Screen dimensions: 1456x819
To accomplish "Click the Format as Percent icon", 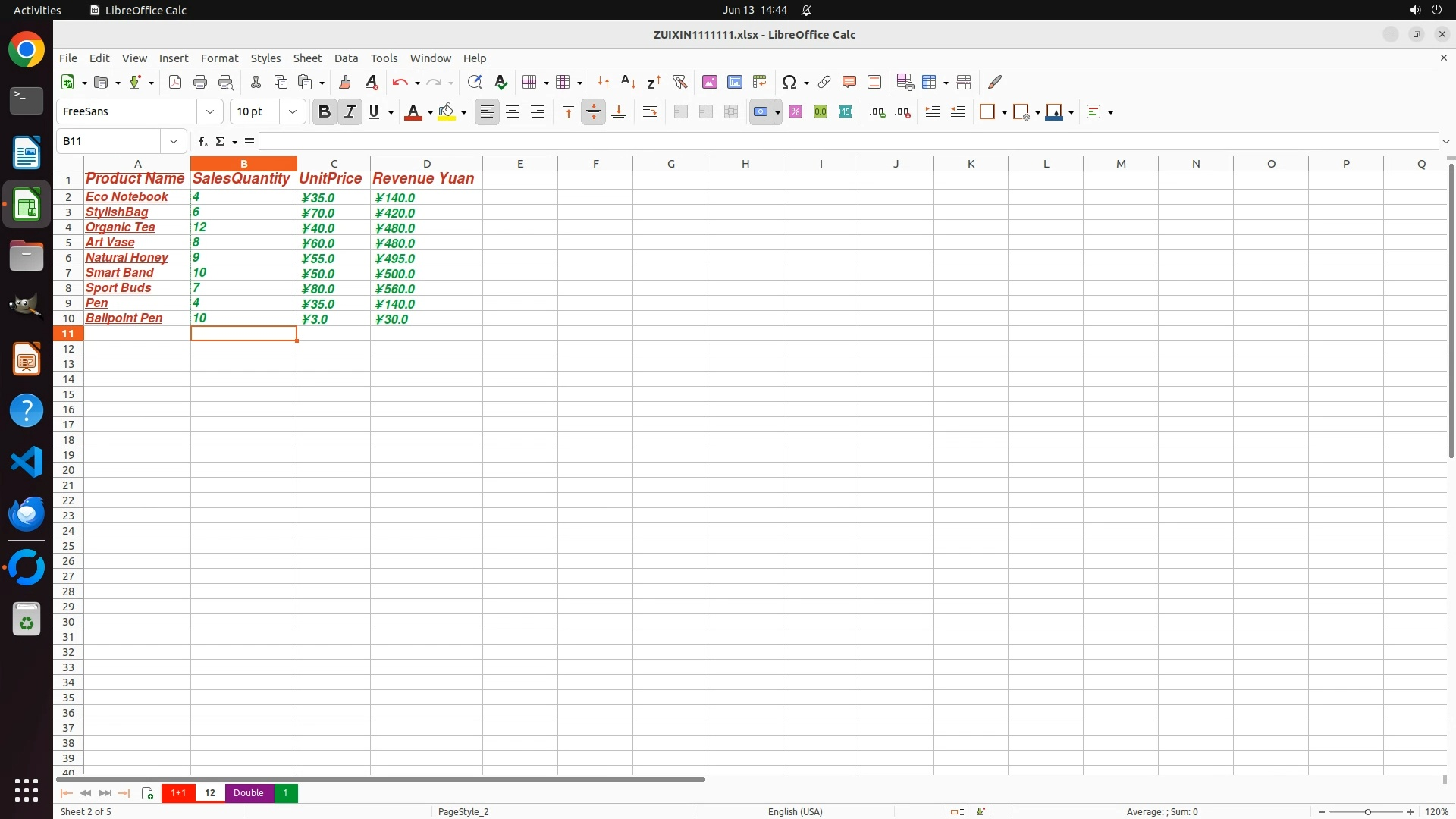I will tap(795, 112).
